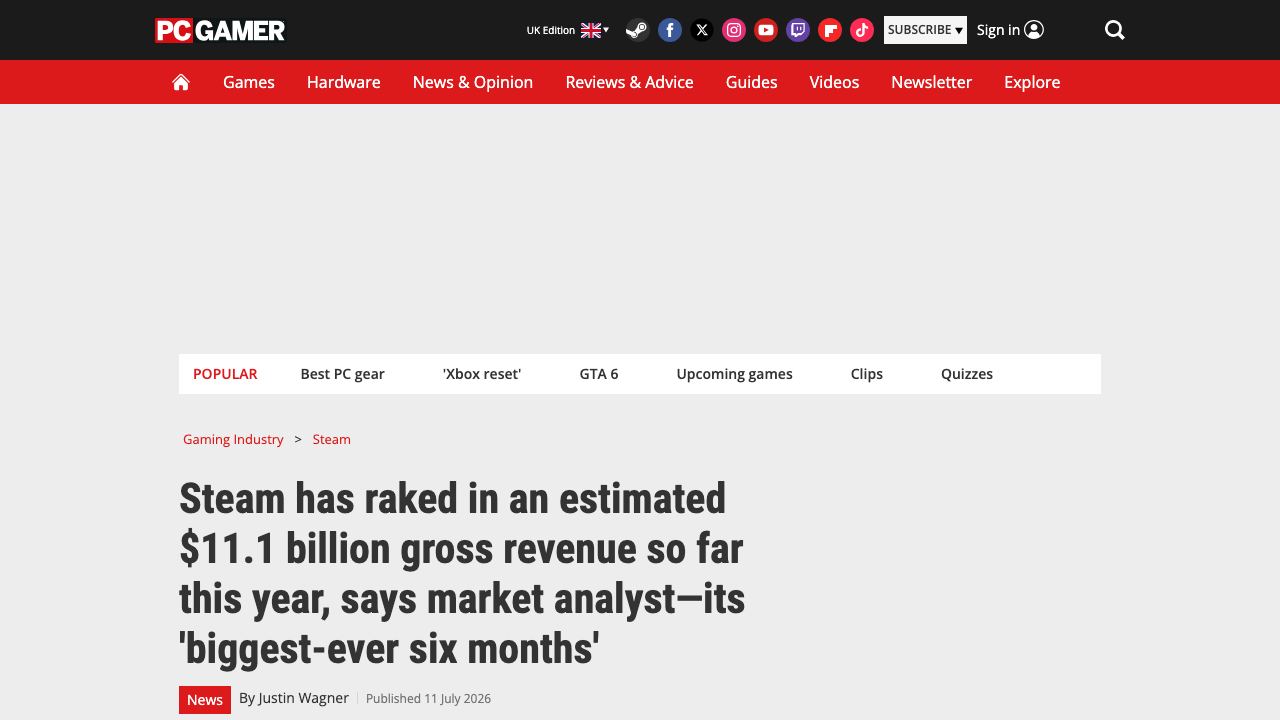Visit the Facebook social icon
Viewport: 1280px width, 720px height.
[x=670, y=30]
